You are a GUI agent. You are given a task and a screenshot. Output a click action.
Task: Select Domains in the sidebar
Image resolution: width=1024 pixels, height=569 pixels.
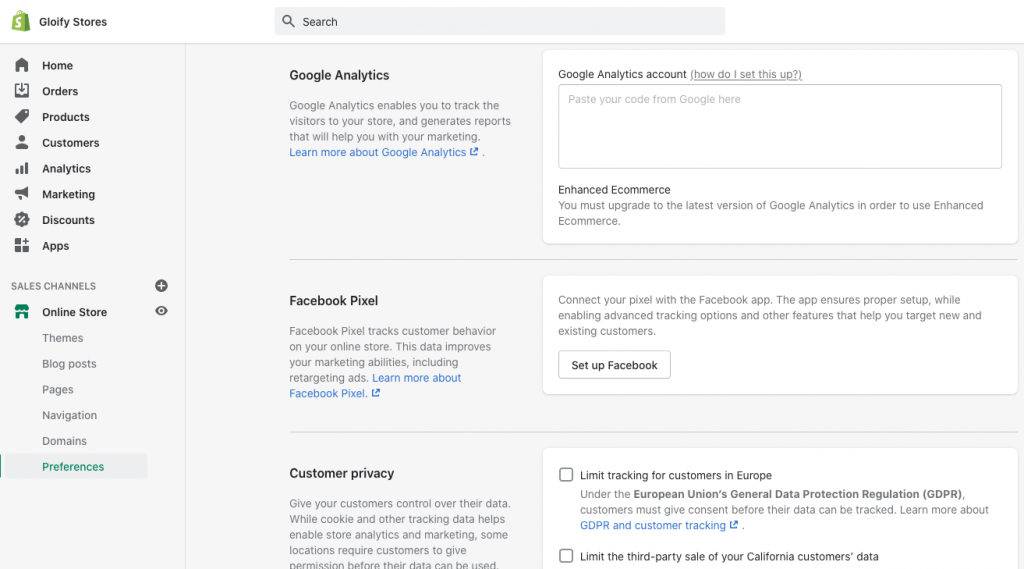(x=64, y=441)
